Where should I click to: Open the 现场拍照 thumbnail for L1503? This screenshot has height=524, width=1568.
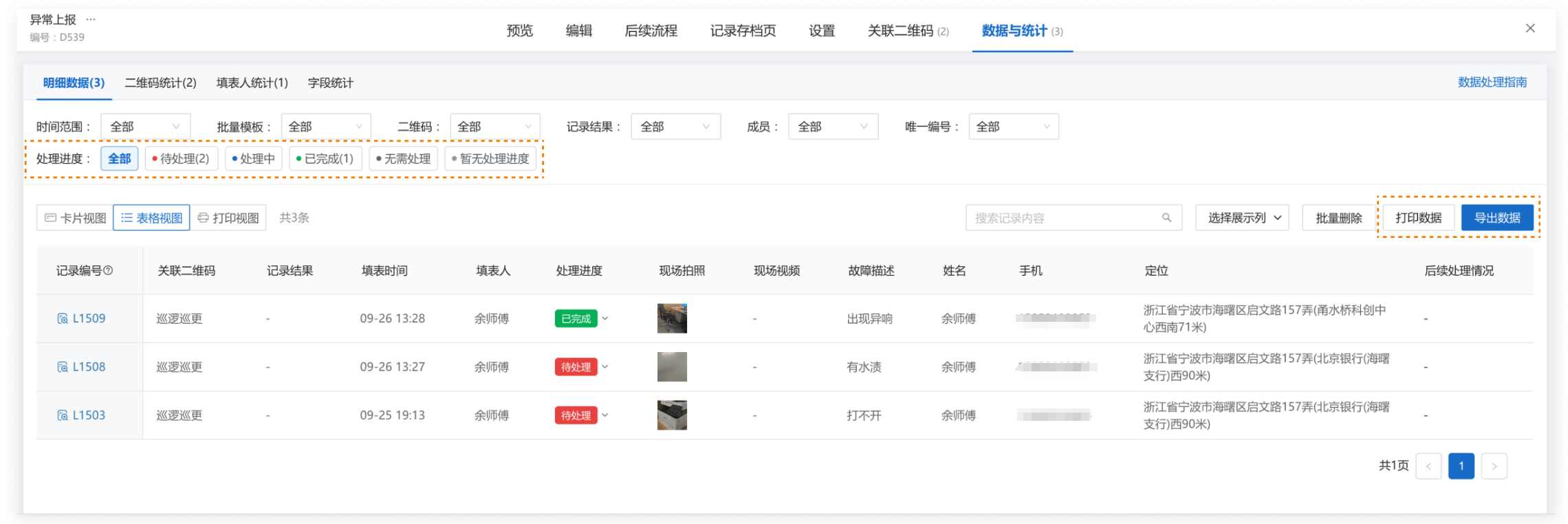(x=672, y=415)
